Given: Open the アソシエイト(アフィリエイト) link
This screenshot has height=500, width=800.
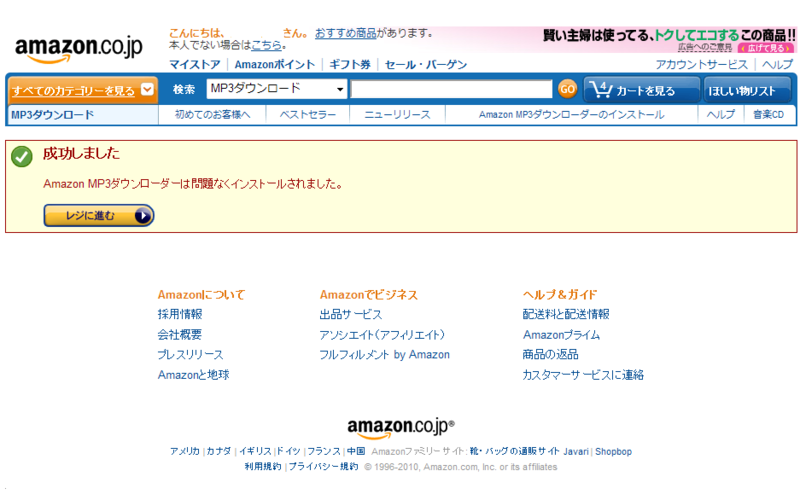Looking at the screenshot, I should click(x=382, y=335).
